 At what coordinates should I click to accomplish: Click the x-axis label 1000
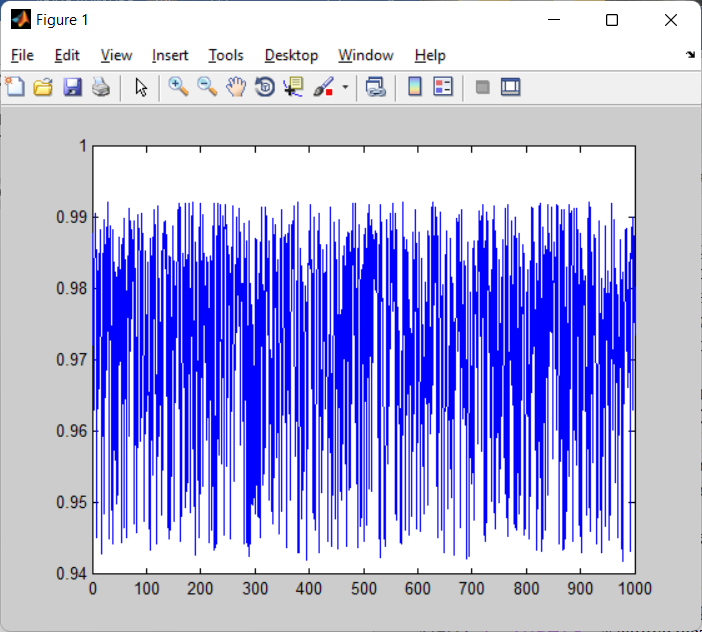[x=635, y=589]
